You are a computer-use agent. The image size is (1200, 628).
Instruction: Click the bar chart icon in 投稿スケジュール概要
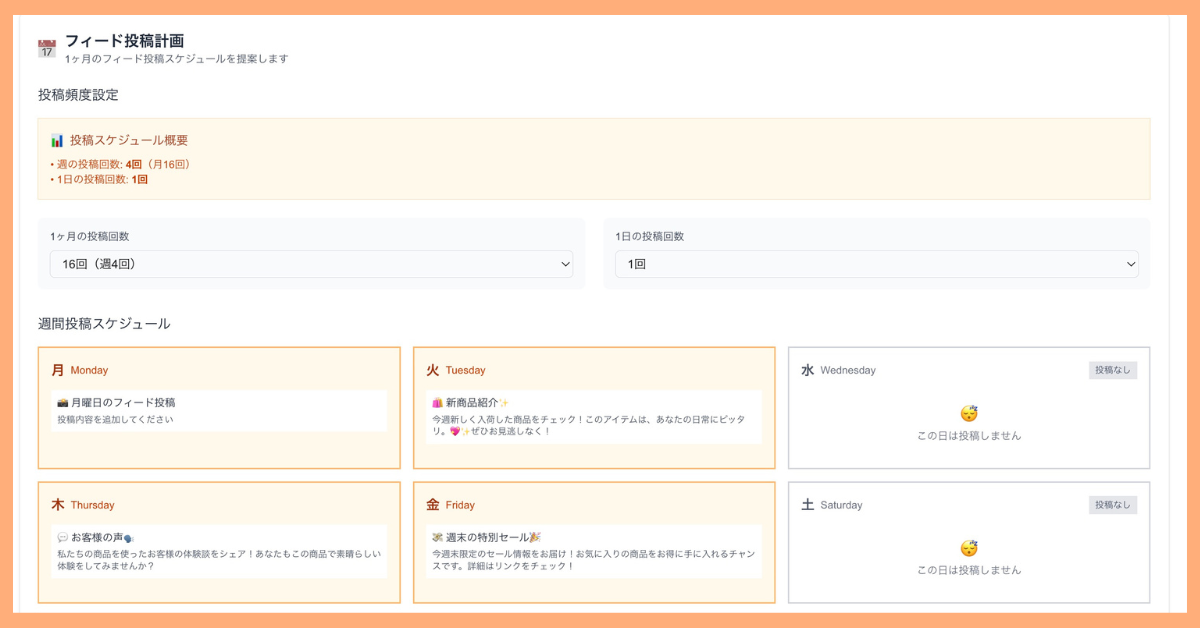click(x=56, y=140)
